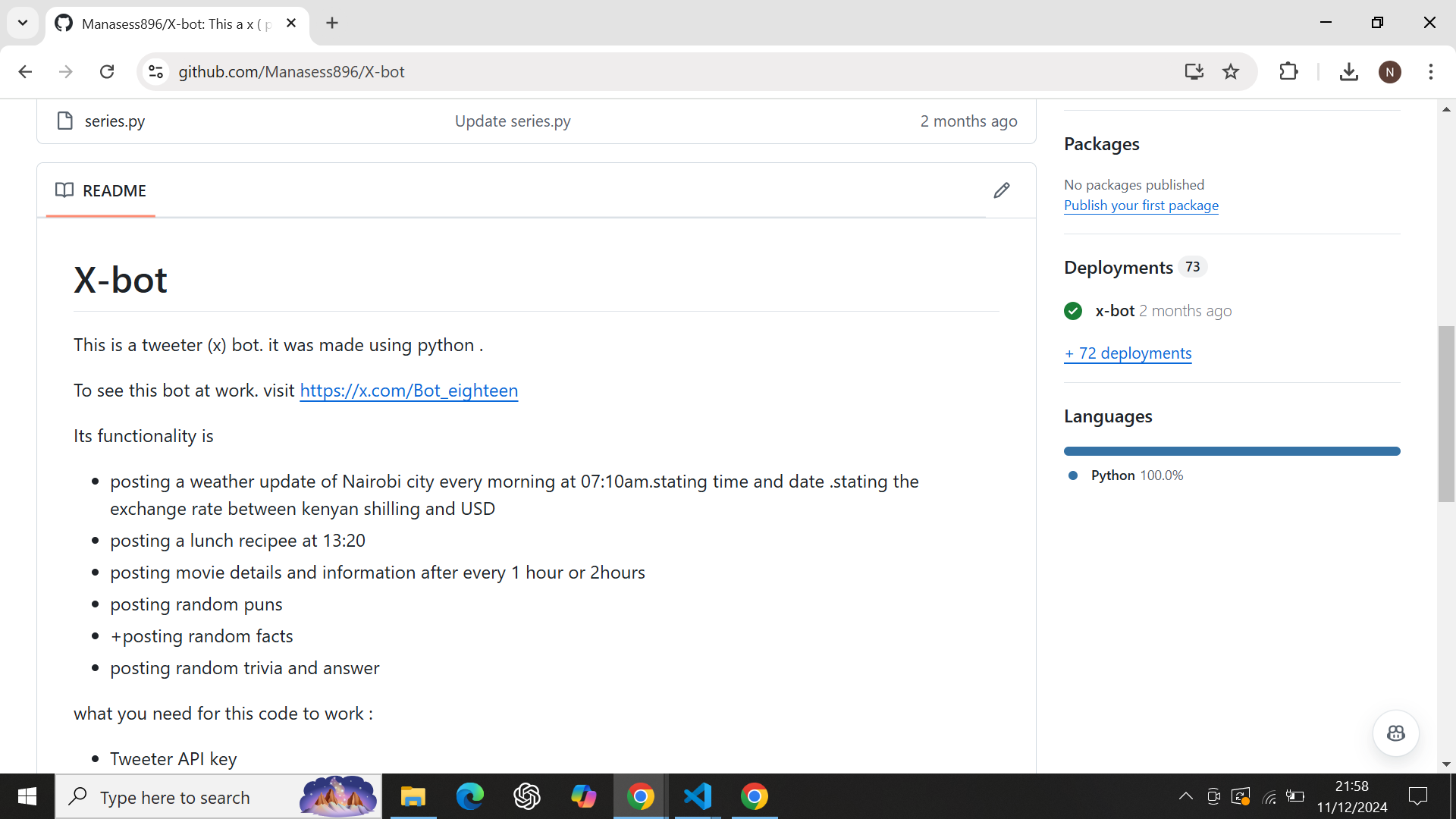This screenshot has width=1456, height=819.
Task: Open File Explorer from the taskbar
Action: tap(413, 796)
